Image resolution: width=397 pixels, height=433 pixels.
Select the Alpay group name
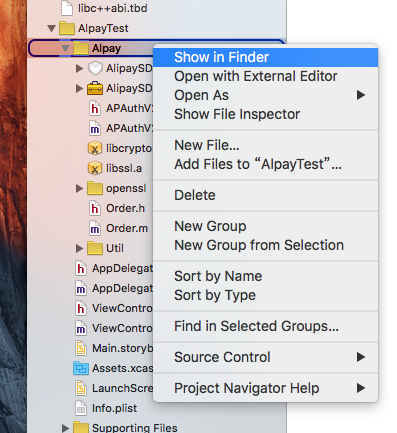[106, 48]
